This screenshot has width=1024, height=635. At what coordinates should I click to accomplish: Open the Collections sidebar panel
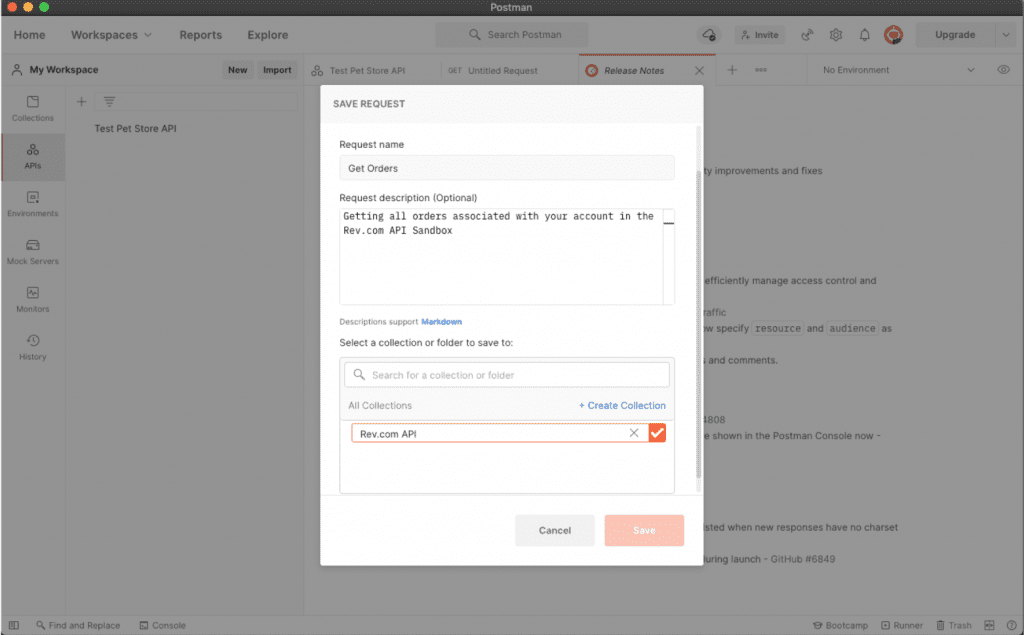(x=33, y=108)
